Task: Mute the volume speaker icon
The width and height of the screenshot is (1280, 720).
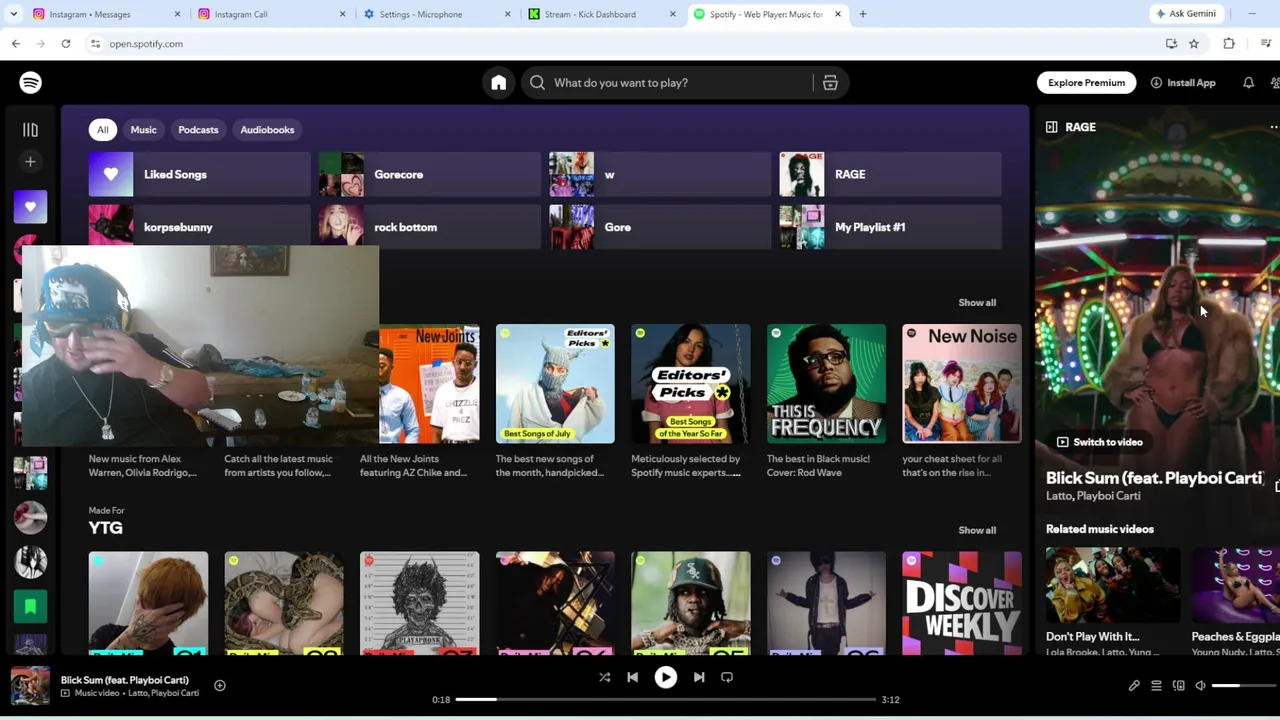Action: [x=1200, y=686]
